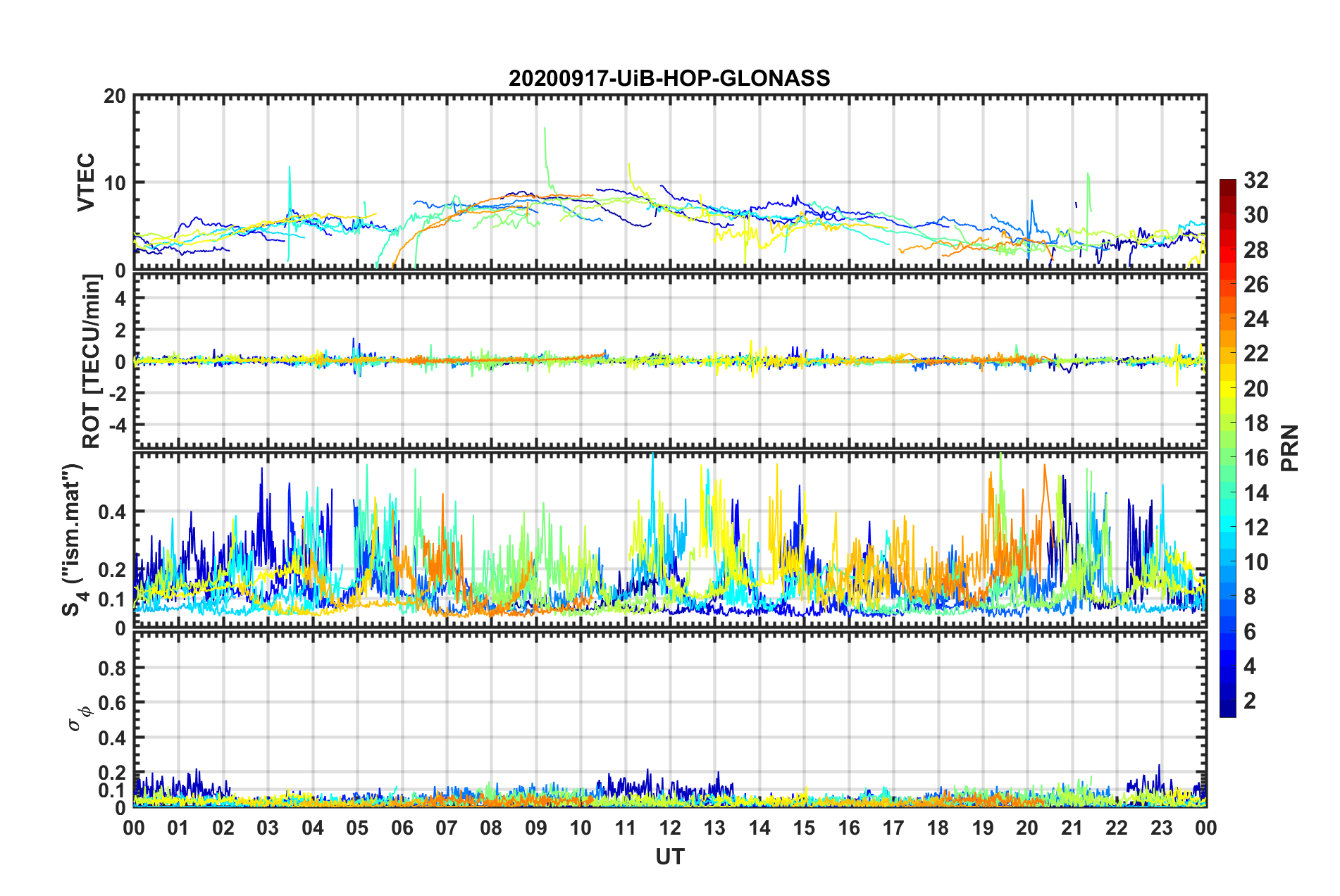Click colorbar tick label 14
The width and height of the screenshot is (1340, 896).
1255,492
